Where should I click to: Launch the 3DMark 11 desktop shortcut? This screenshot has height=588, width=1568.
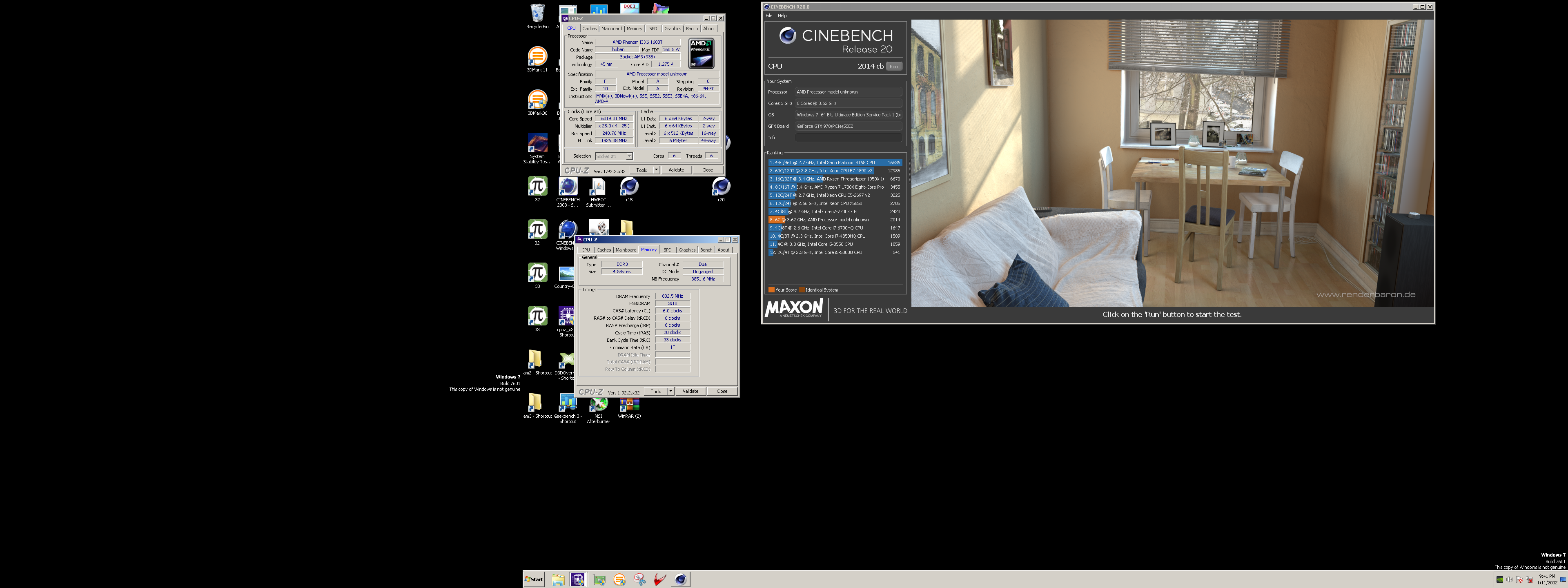click(537, 59)
